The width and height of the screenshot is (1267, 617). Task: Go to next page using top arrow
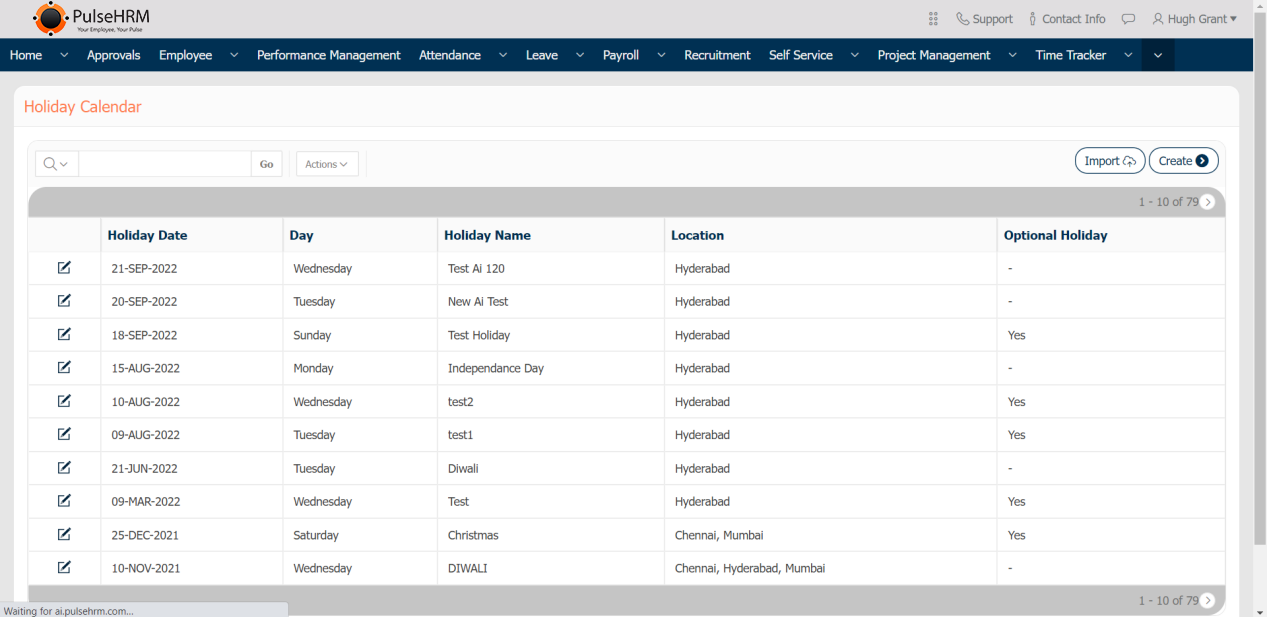[x=1208, y=202]
